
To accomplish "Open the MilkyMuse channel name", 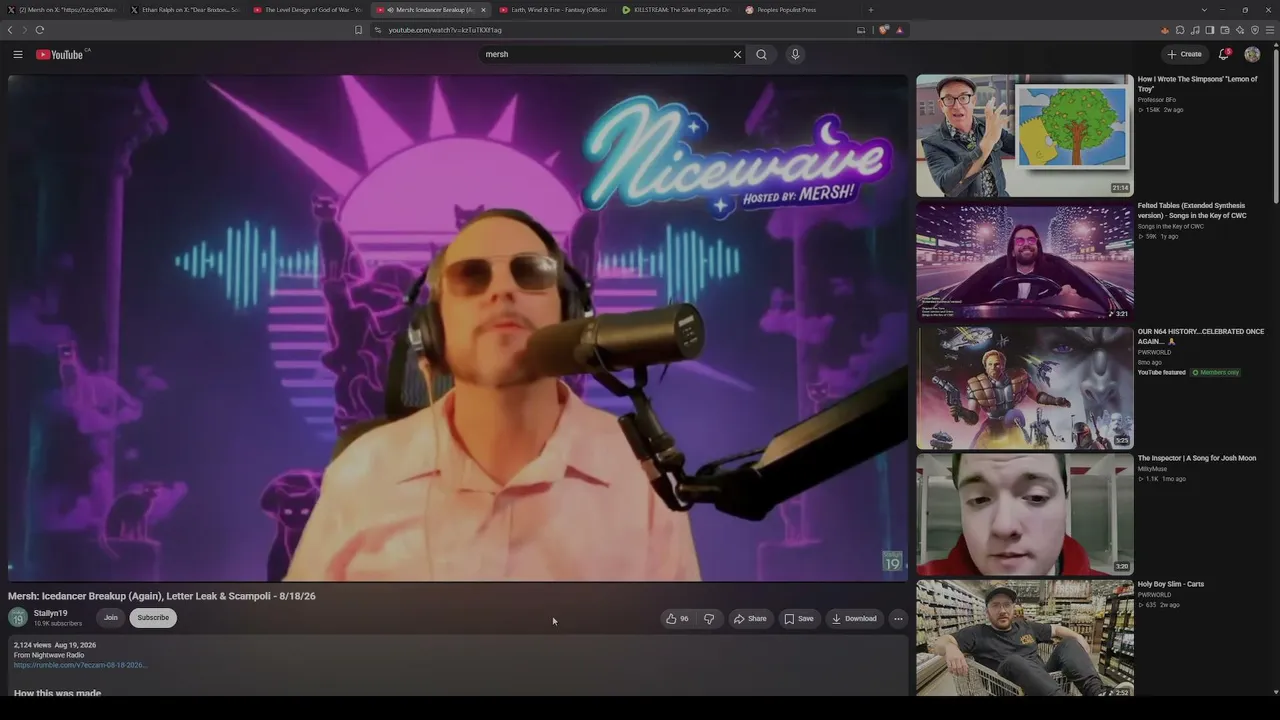I will coord(1152,469).
